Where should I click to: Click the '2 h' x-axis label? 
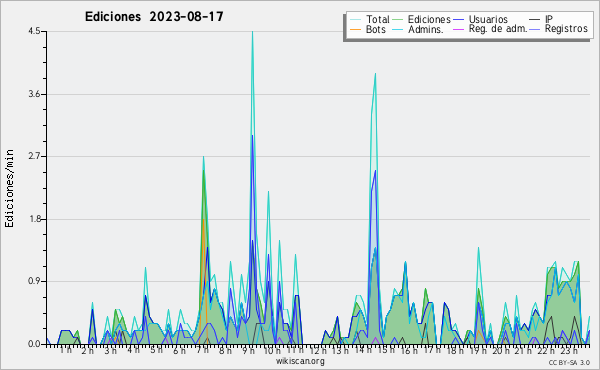point(88,351)
